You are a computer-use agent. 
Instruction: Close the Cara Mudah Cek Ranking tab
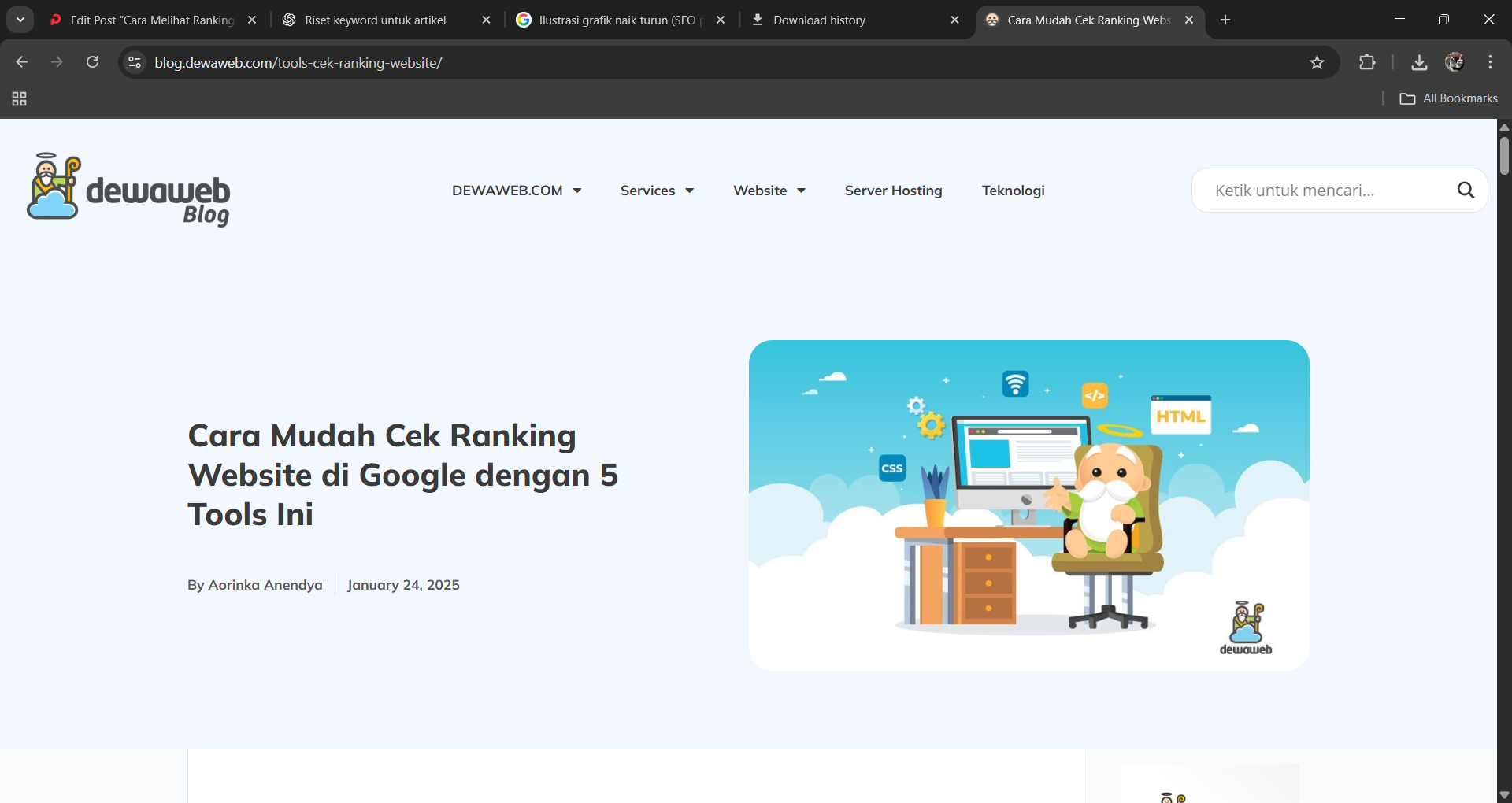[1189, 20]
